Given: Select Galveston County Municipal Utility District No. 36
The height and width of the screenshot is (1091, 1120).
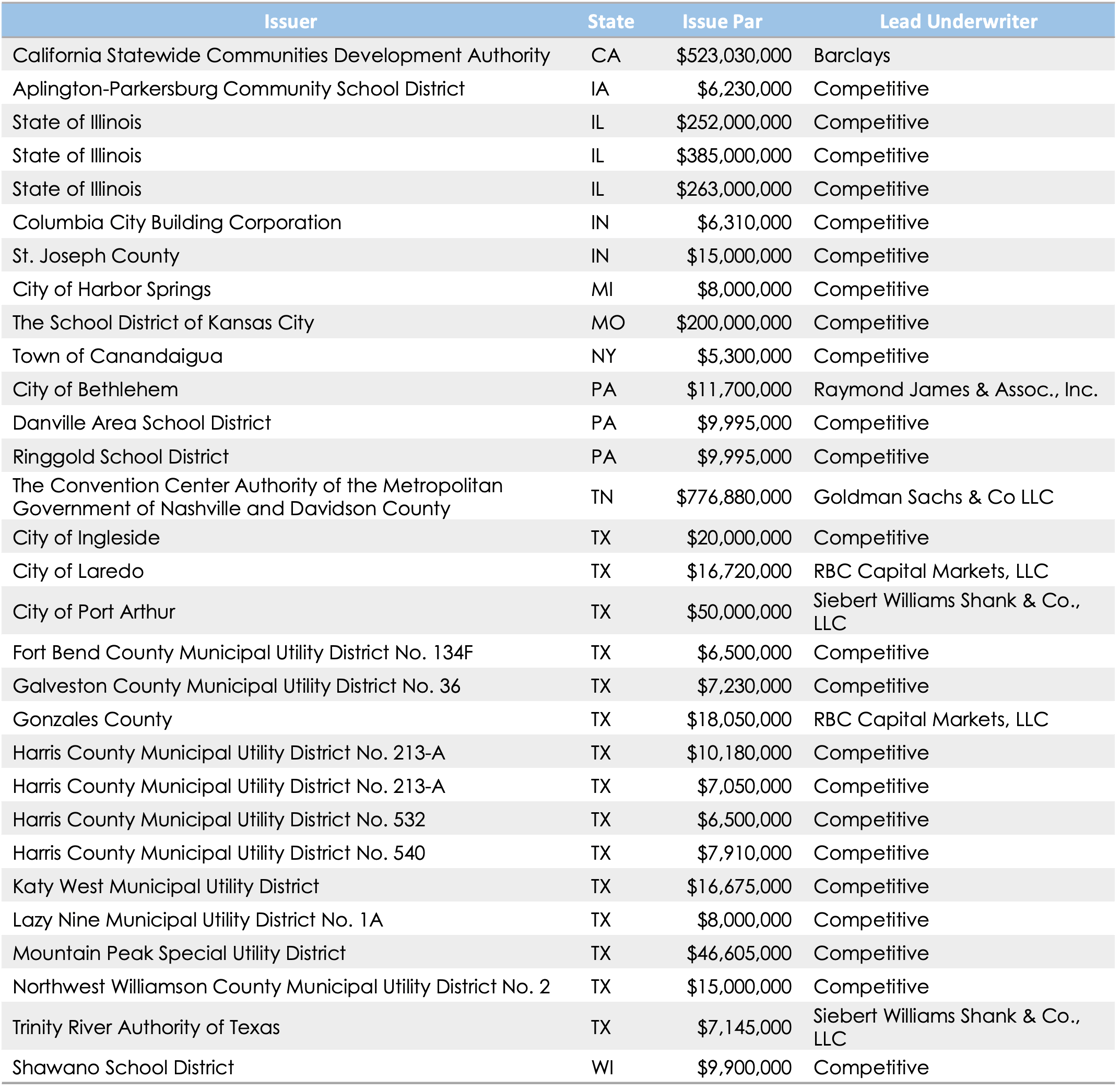Looking at the screenshot, I should point(236,686).
